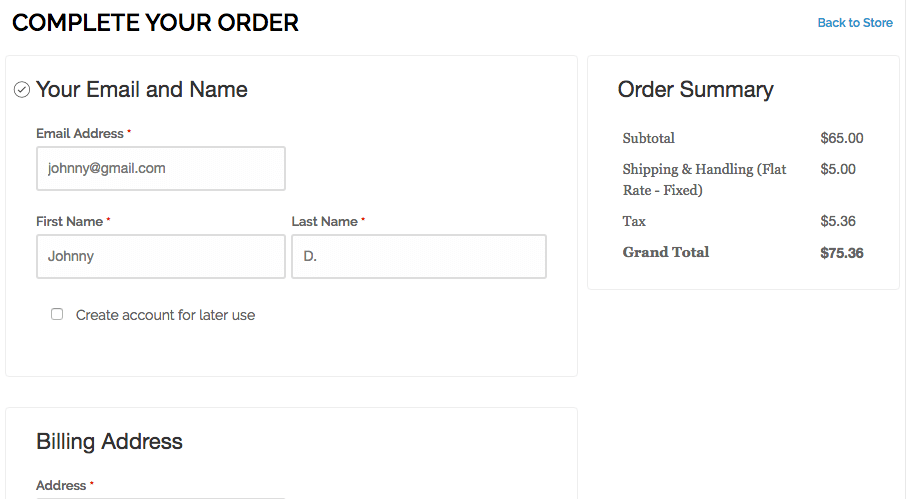Click the Subtotal amount $65.00
The width and height of the screenshot is (906, 499).
tap(841, 138)
